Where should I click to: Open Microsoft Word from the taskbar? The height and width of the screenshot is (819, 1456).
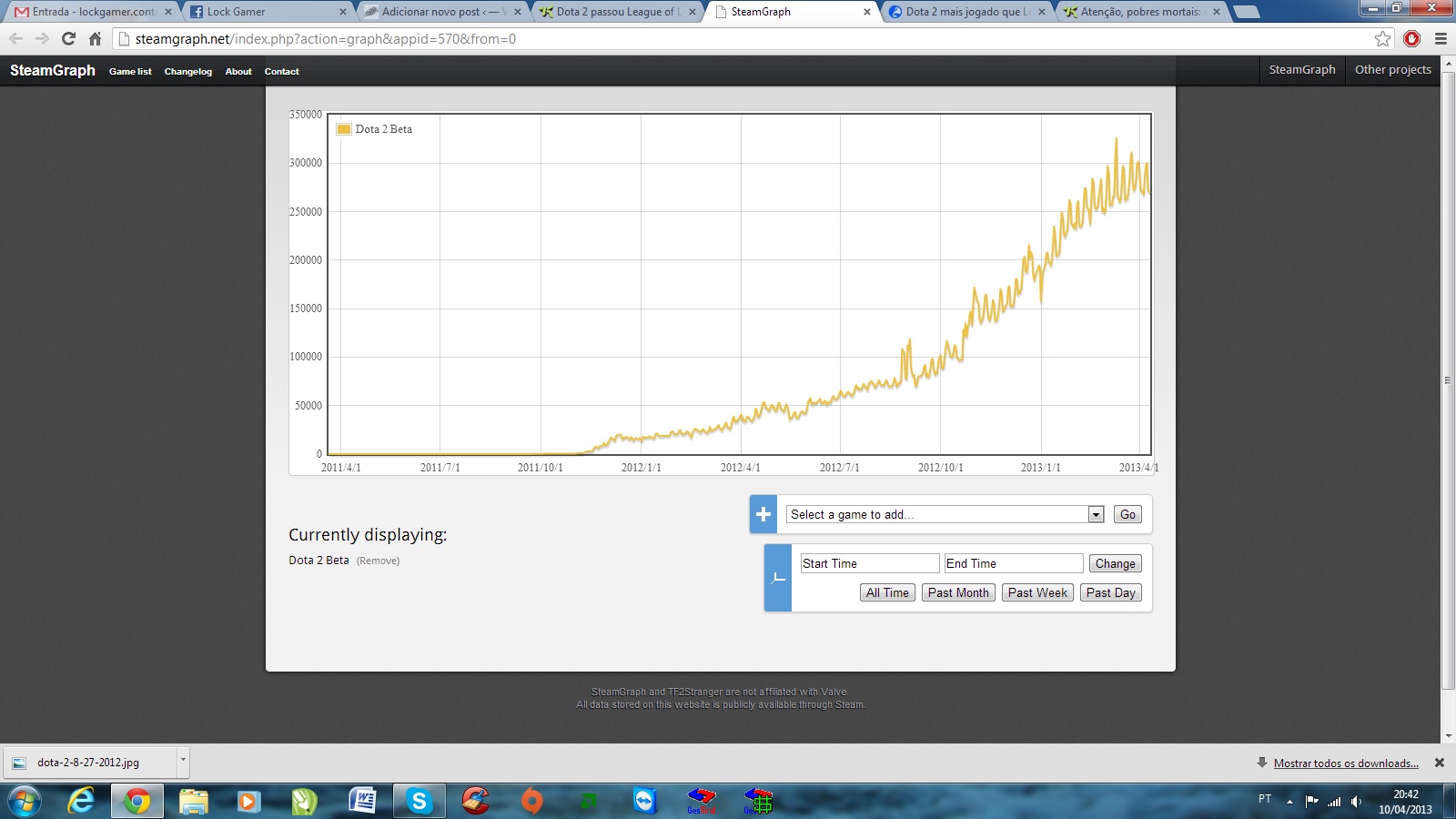(362, 801)
